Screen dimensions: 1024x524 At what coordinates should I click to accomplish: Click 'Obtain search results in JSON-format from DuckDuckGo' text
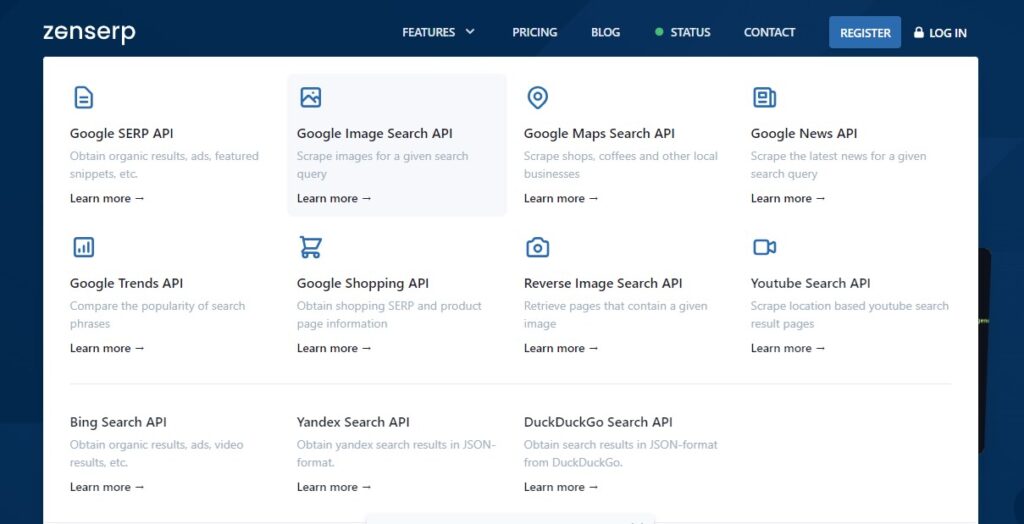pyautogui.click(x=620, y=453)
